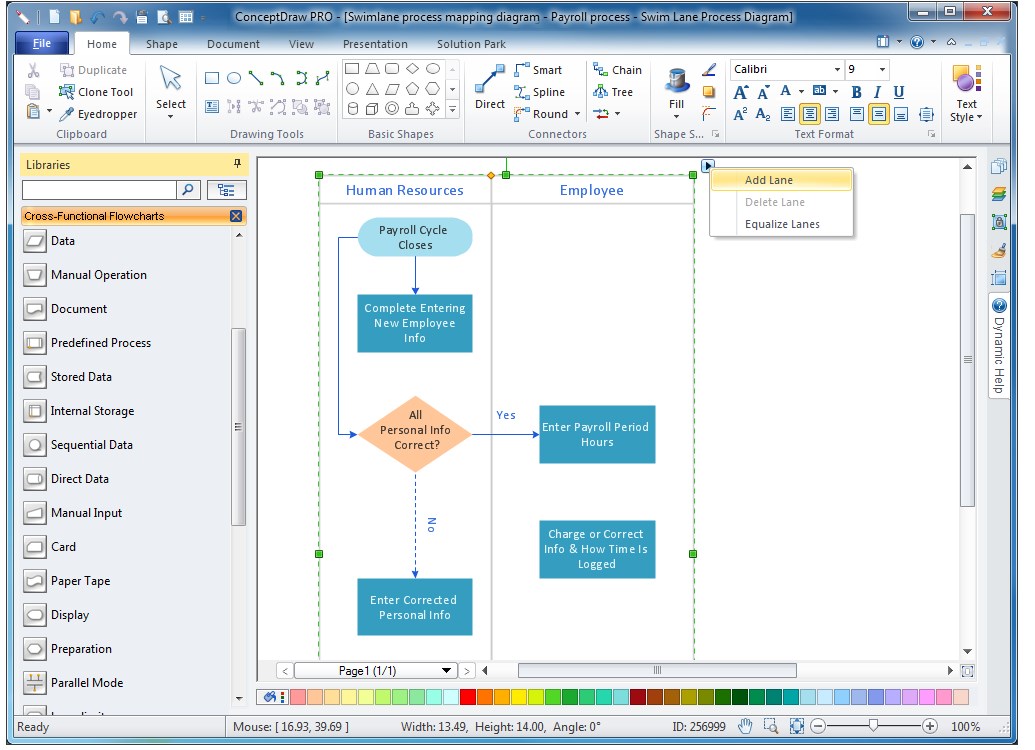Choose Equalize Lanes from the menu

[782, 224]
